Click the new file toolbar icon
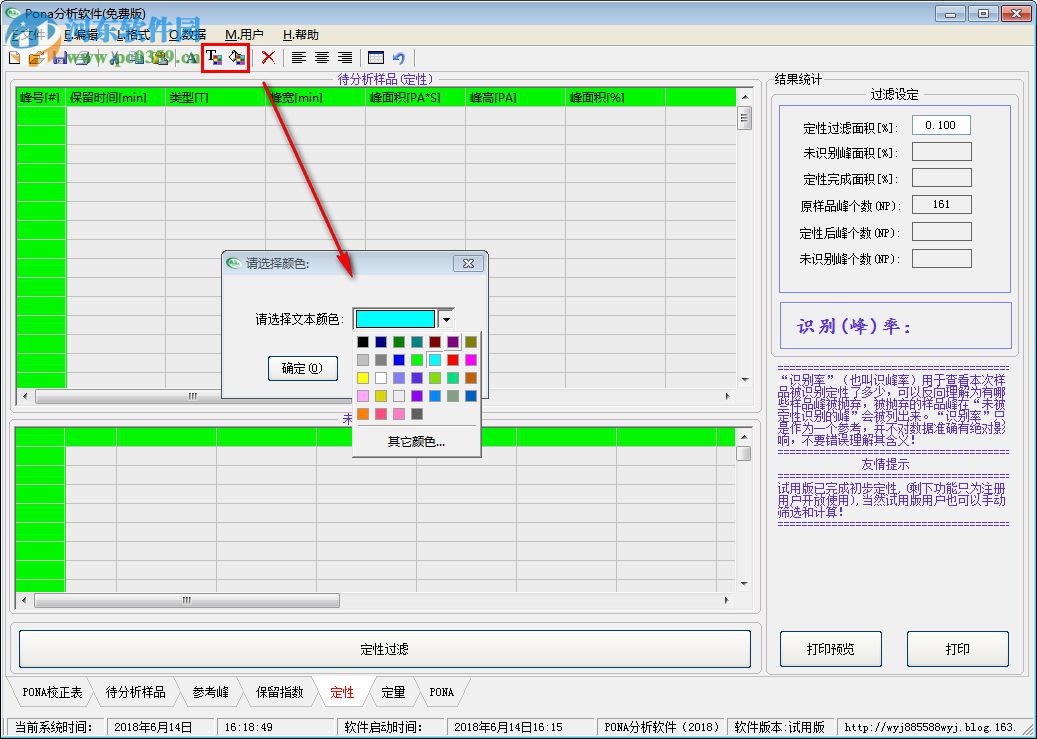The image size is (1037, 739). (14, 58)
